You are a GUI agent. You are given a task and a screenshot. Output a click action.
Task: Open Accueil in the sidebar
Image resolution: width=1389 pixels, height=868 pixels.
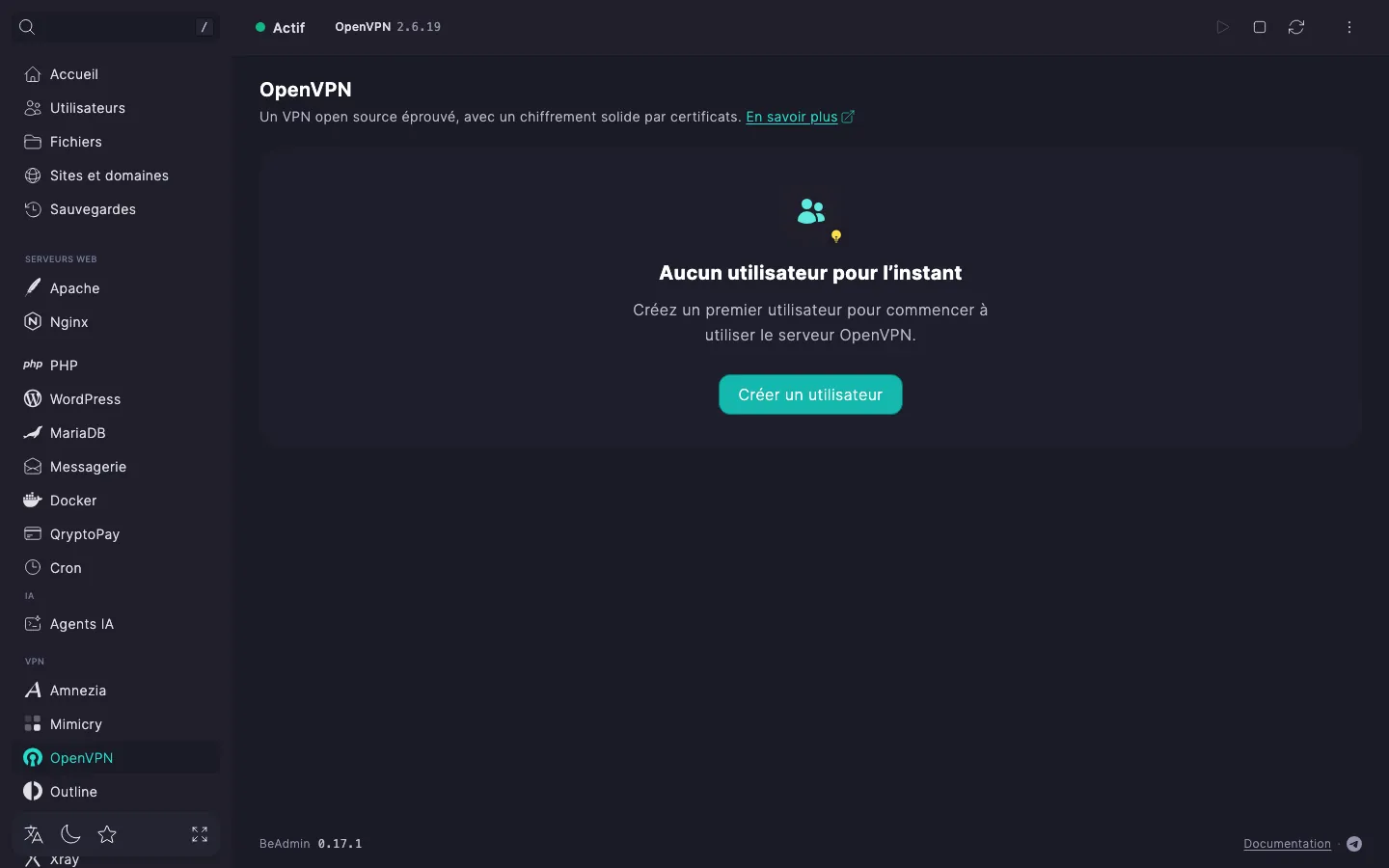point(116,74)
